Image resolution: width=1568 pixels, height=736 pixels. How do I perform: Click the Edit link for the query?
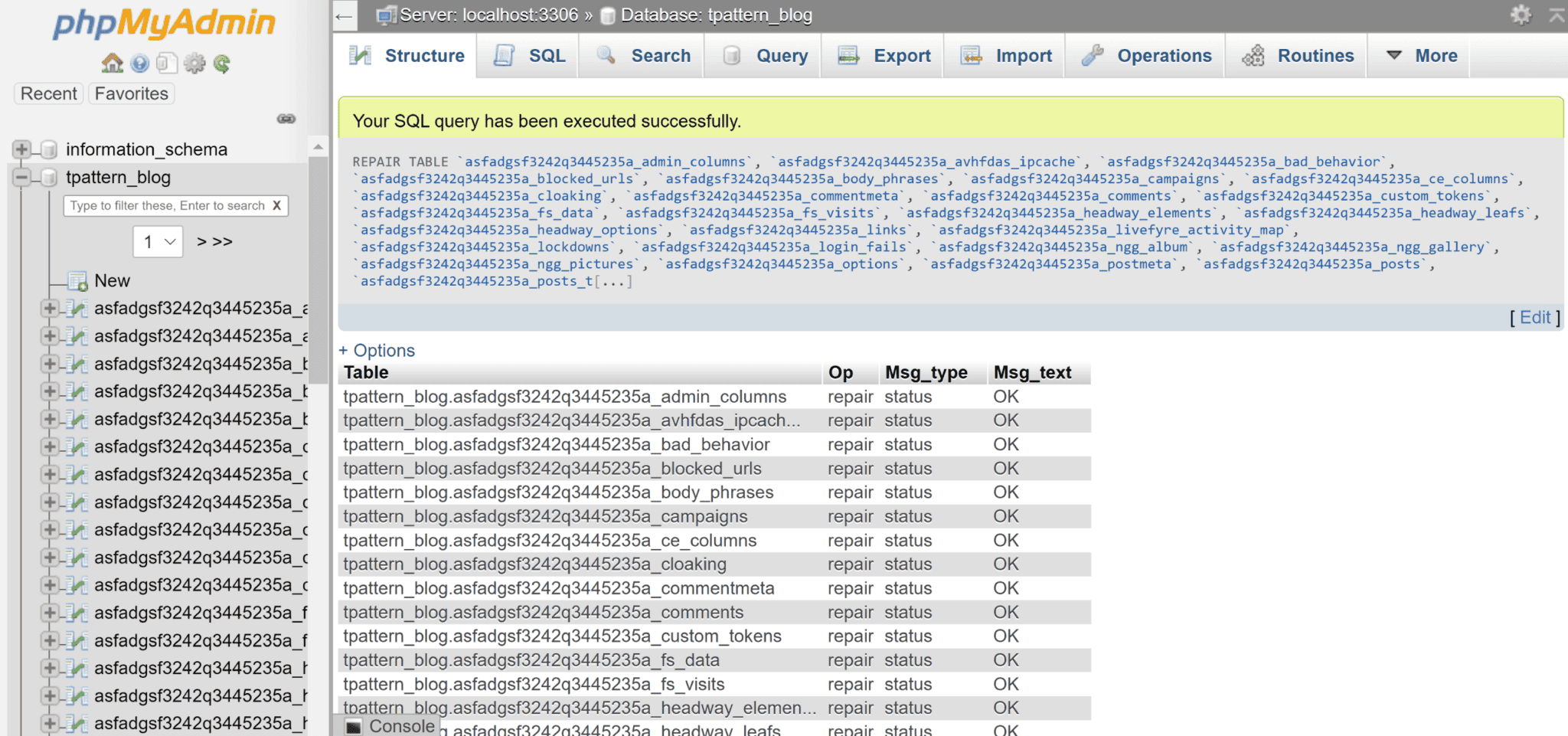[1535, 318]
